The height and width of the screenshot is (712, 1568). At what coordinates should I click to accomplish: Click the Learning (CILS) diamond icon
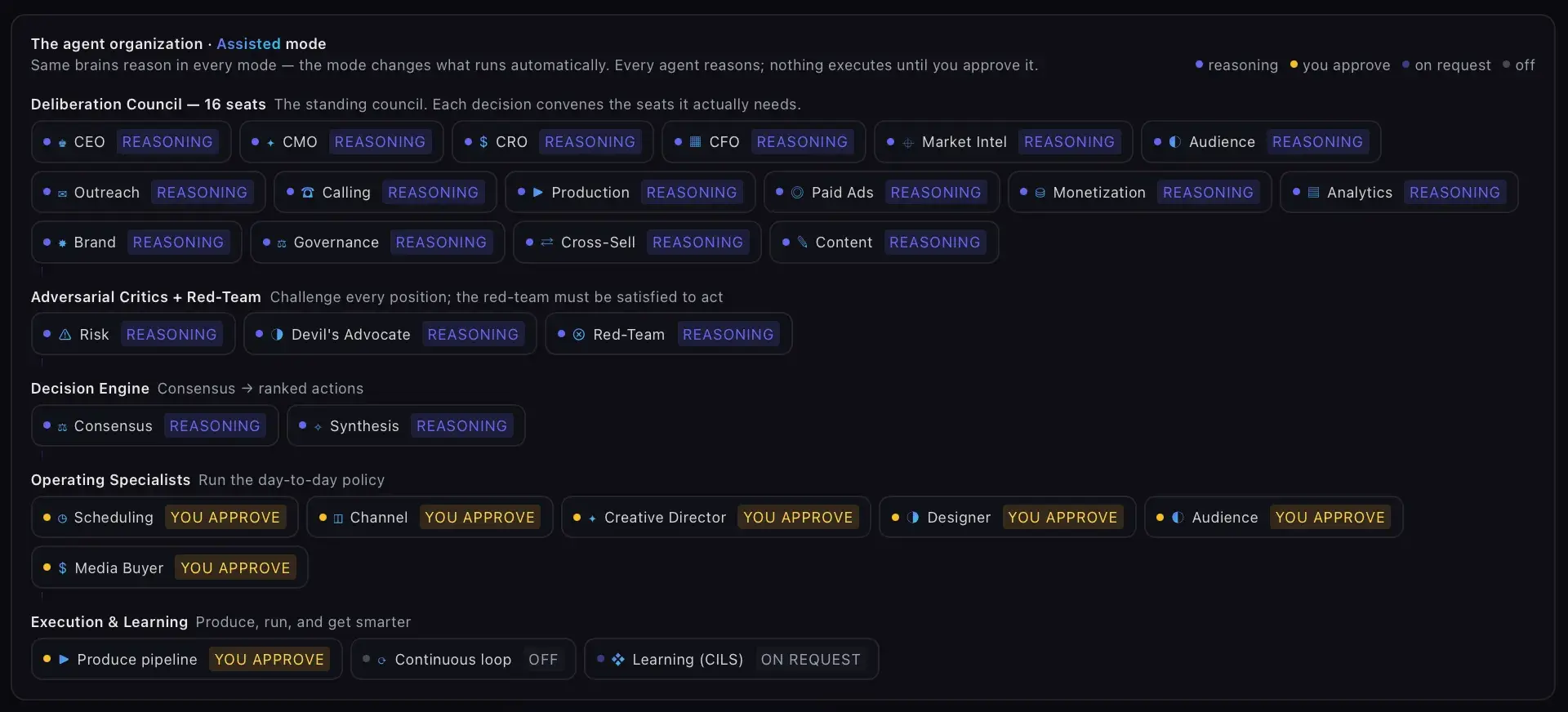click(618, 659)
